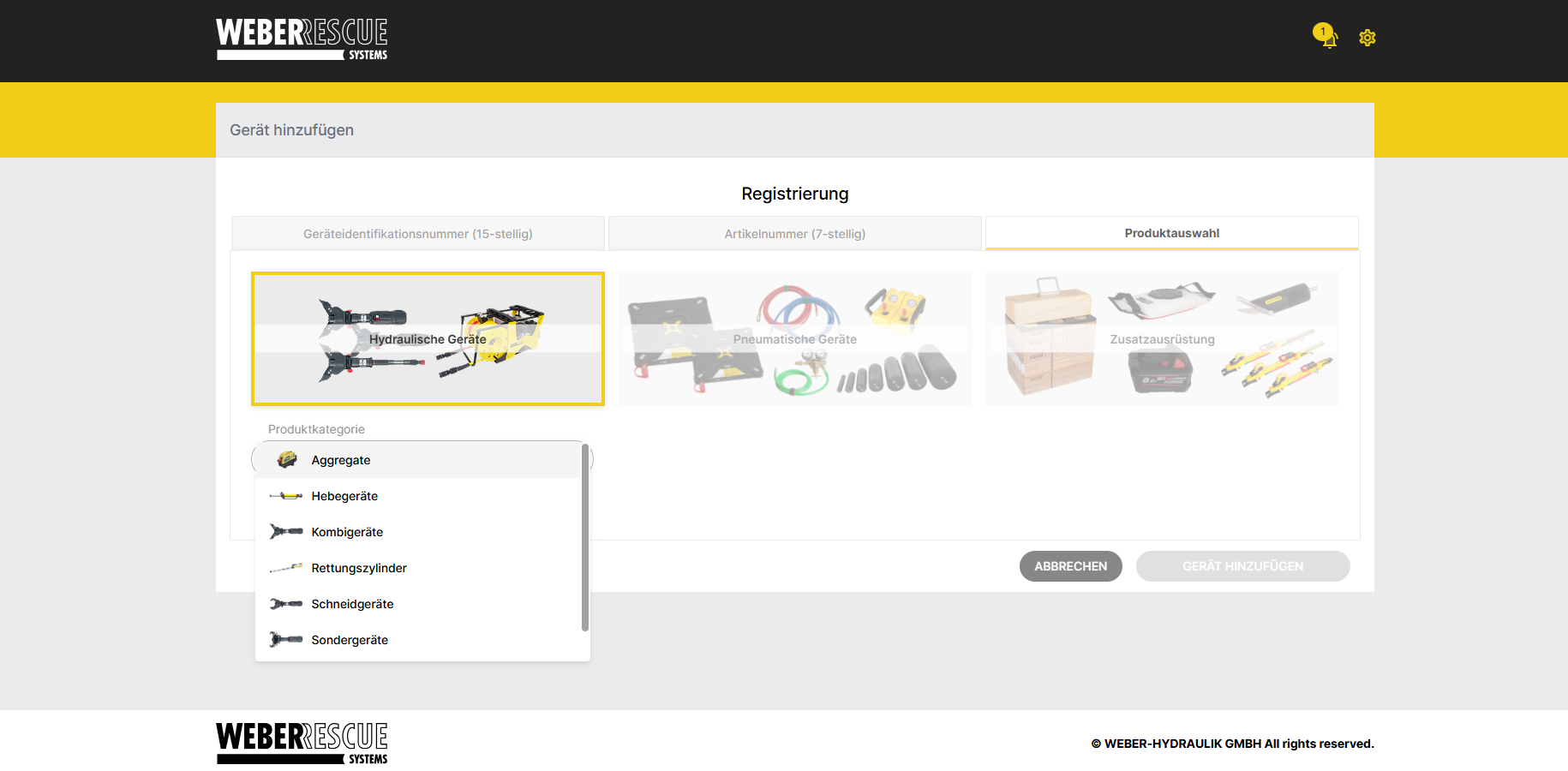Click the dropdown list scrollbar

tap(585, 537)
